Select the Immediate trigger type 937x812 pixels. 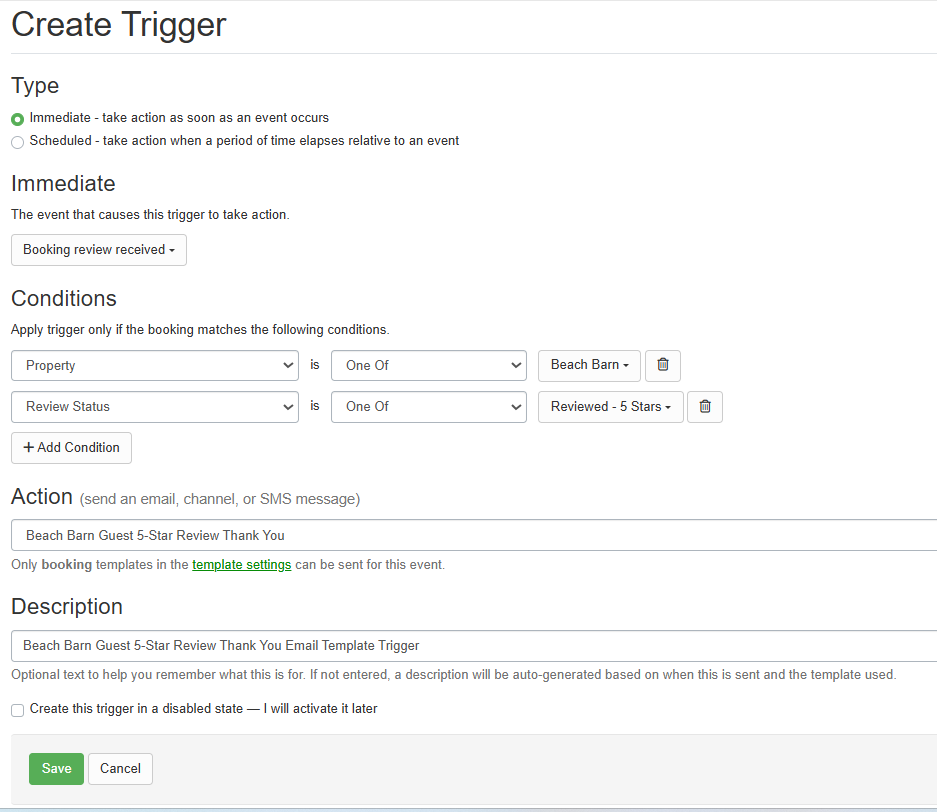(x=18, y=119)
